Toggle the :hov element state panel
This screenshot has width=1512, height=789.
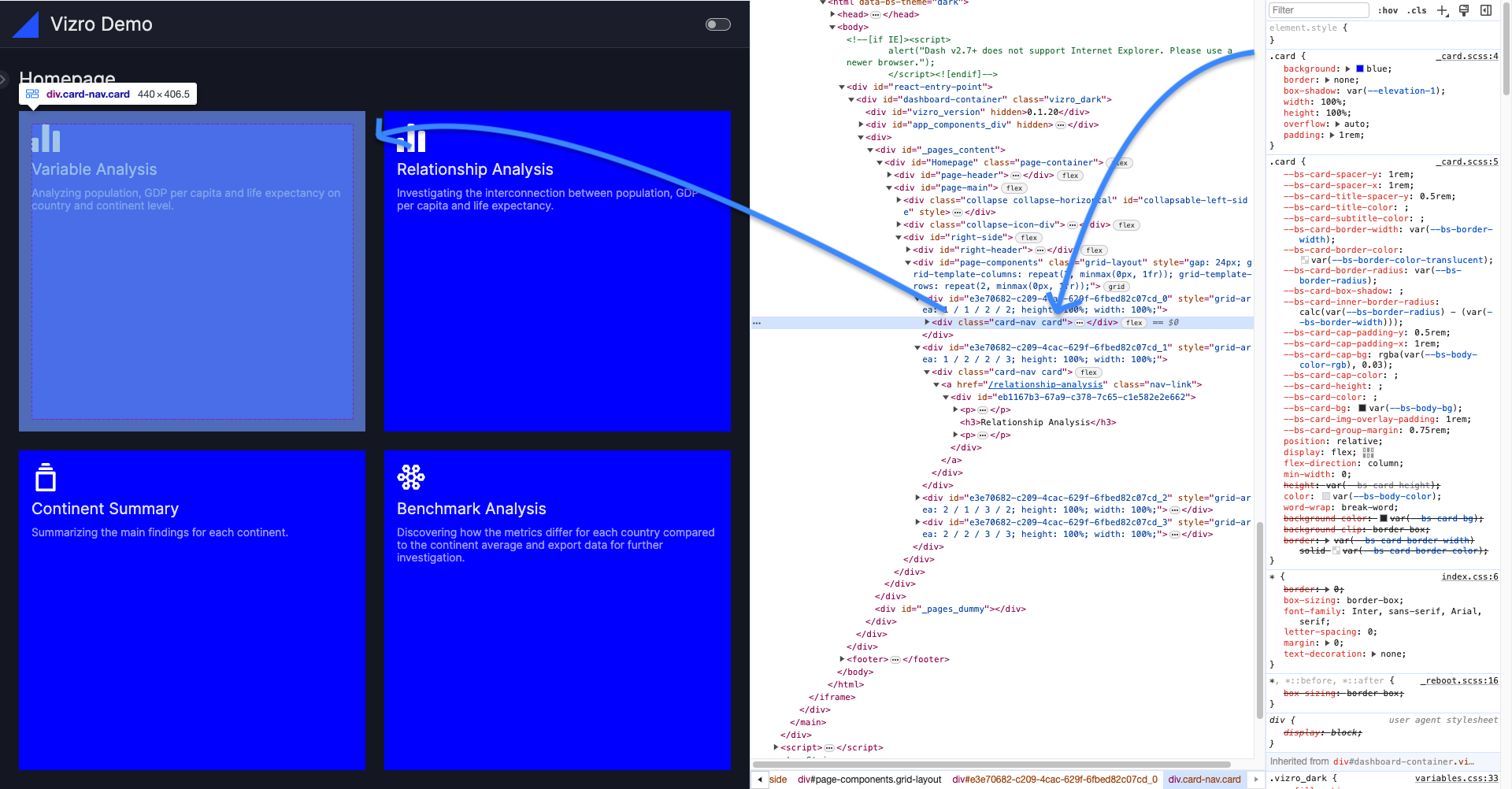(1388, 10)
